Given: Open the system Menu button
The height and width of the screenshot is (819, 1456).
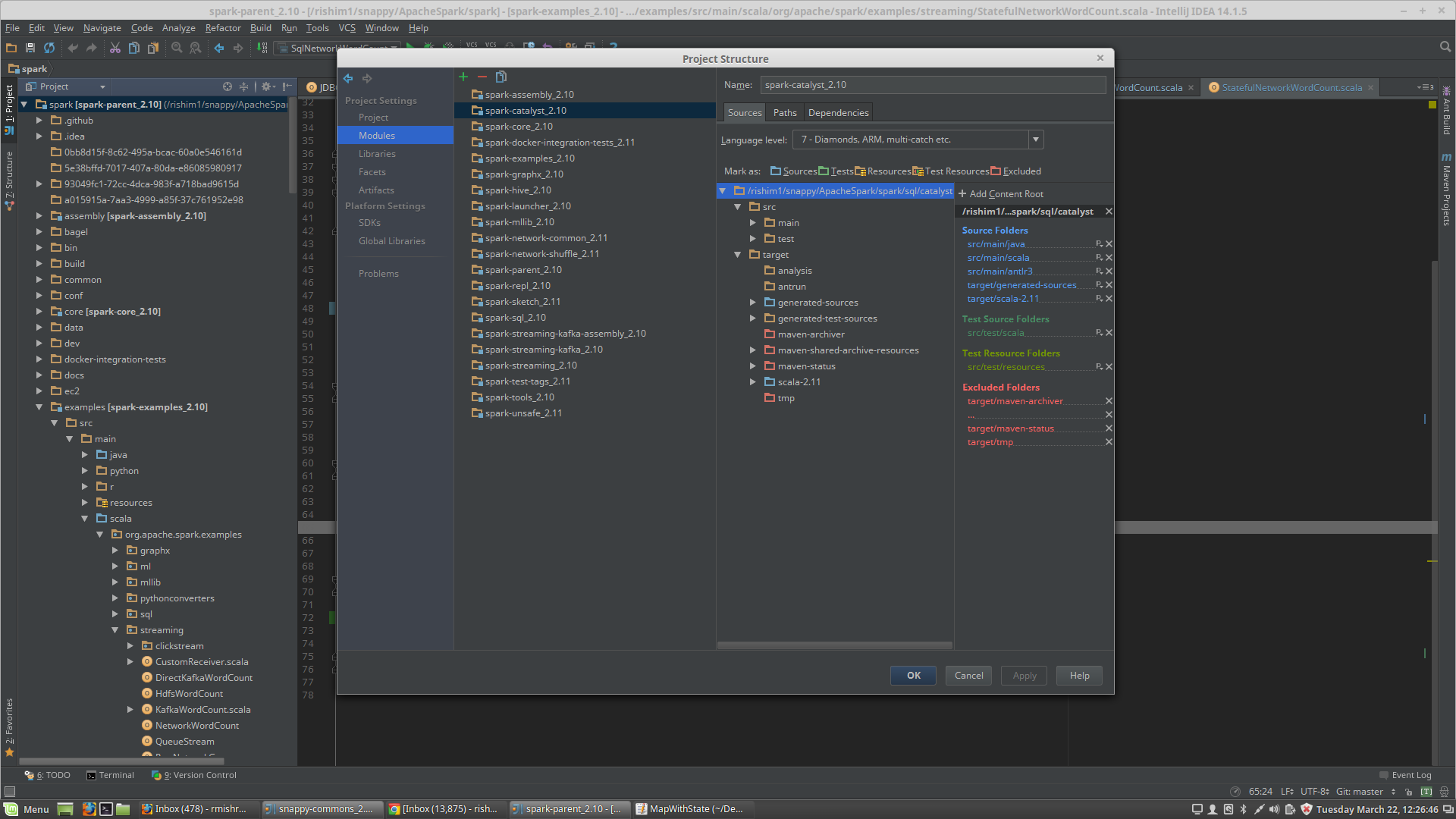Looking at the screenshot, I should tap(27, 809).
